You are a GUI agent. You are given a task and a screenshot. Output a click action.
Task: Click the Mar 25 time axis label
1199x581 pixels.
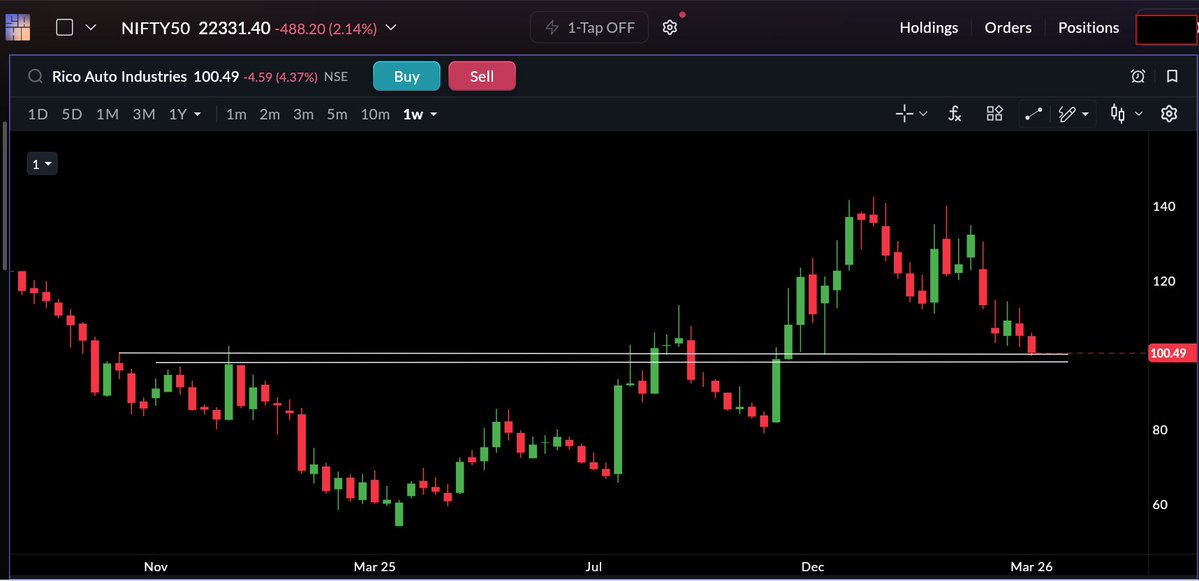point(375,566)
